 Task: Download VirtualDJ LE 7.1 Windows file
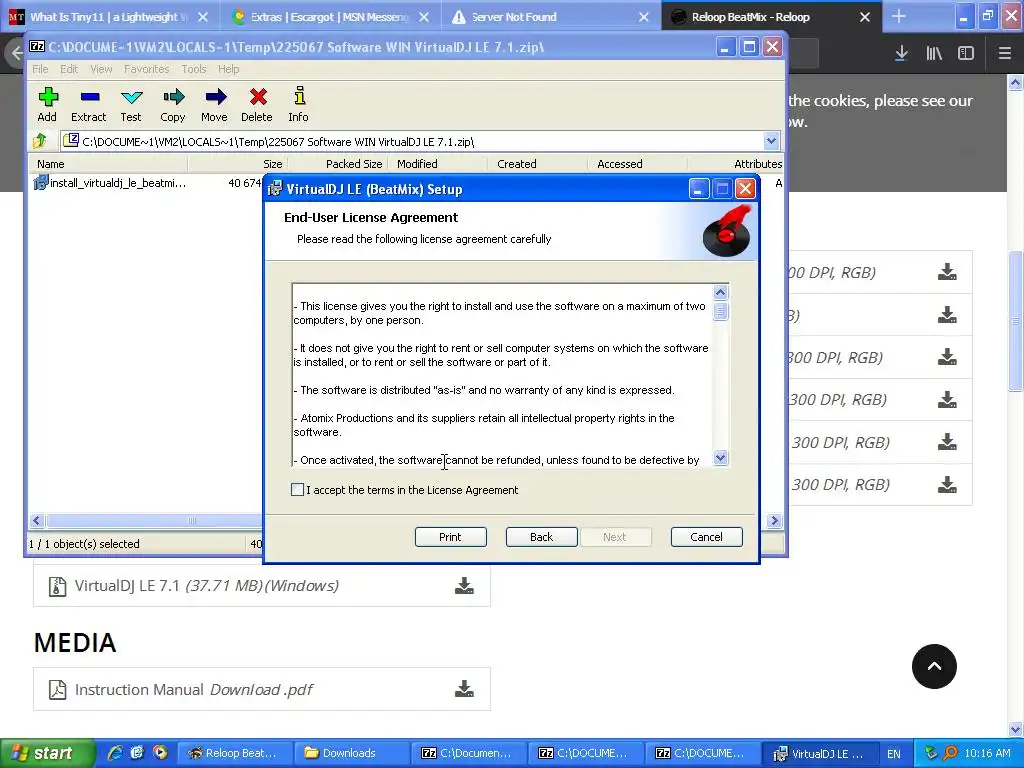tap(464, 586)
